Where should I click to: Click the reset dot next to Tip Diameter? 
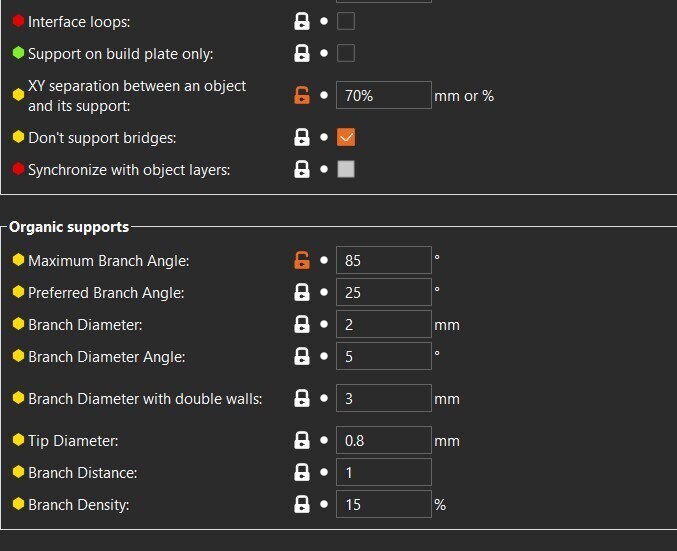coord(324,441)
